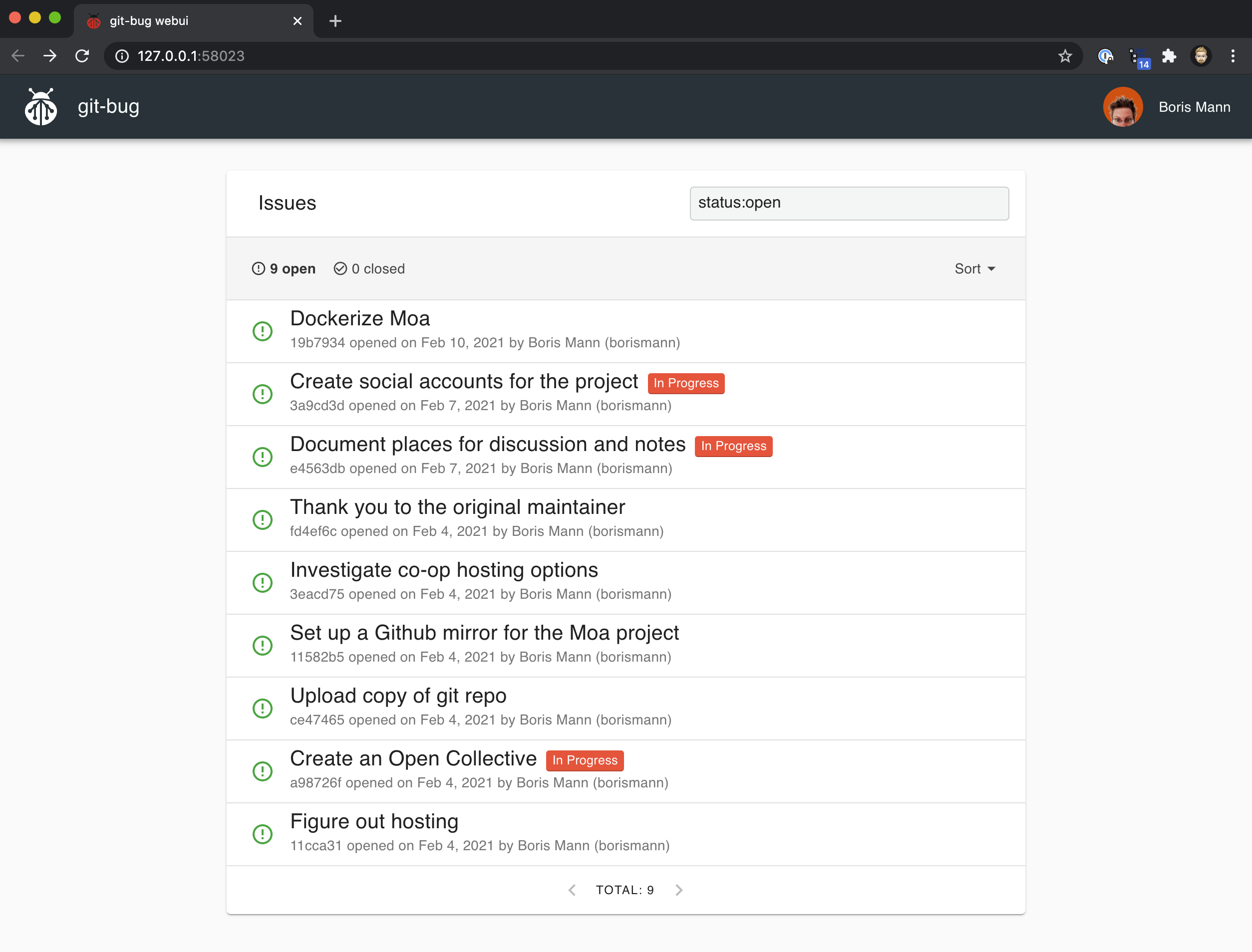Go to next page of issues
1252x952 pixels.
point(679,890)
